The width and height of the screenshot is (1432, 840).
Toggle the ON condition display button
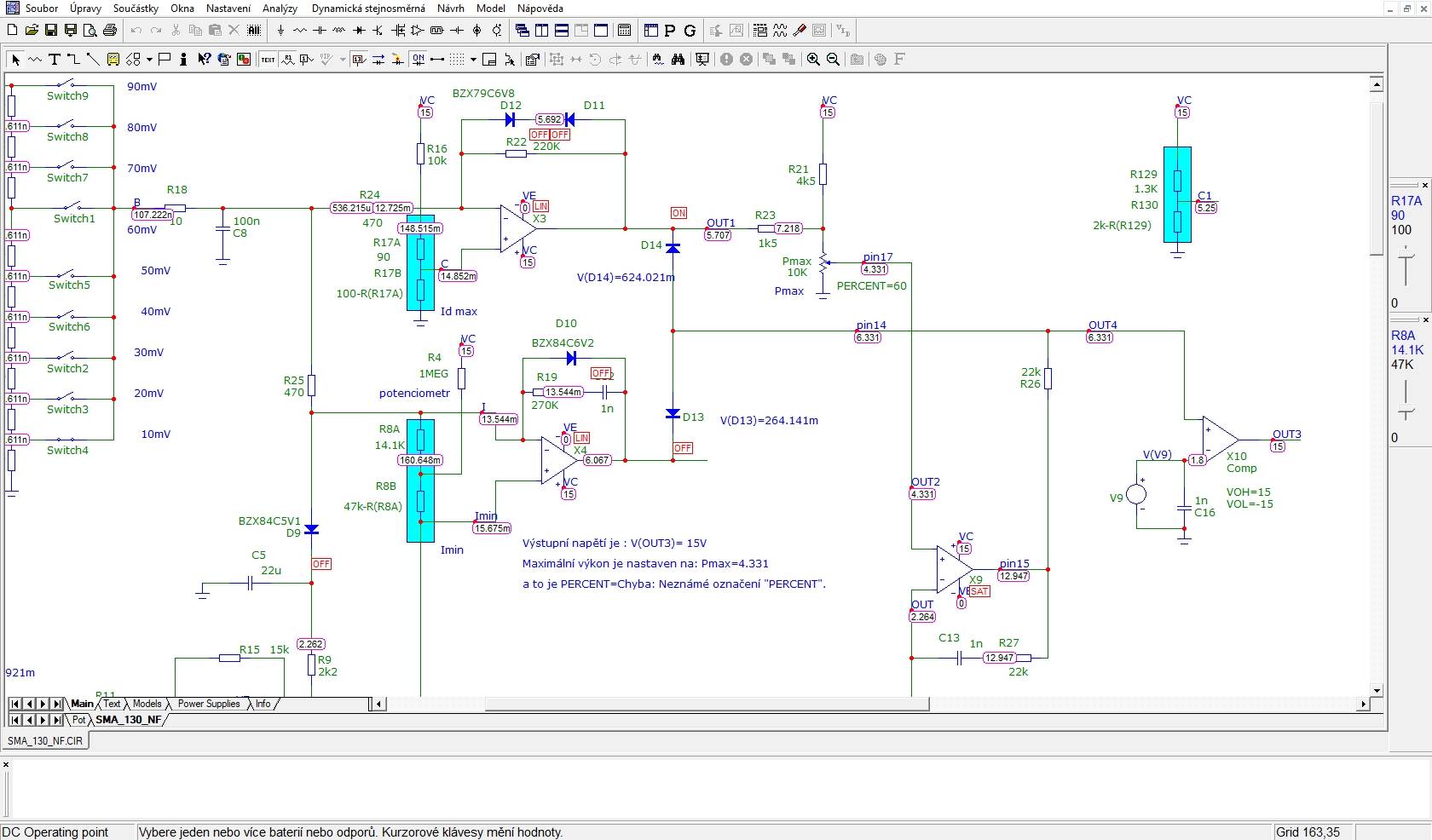418,60
